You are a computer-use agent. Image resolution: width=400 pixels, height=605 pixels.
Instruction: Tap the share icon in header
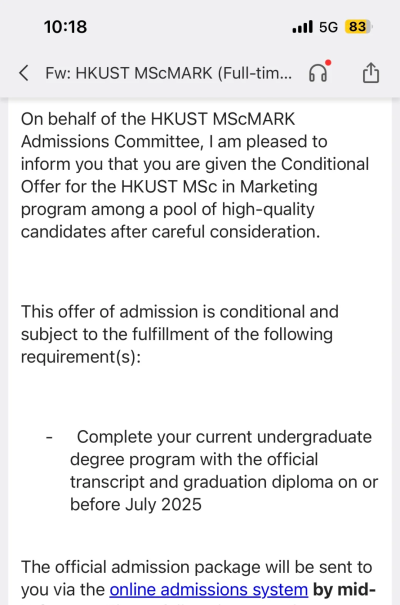(371, 73)
